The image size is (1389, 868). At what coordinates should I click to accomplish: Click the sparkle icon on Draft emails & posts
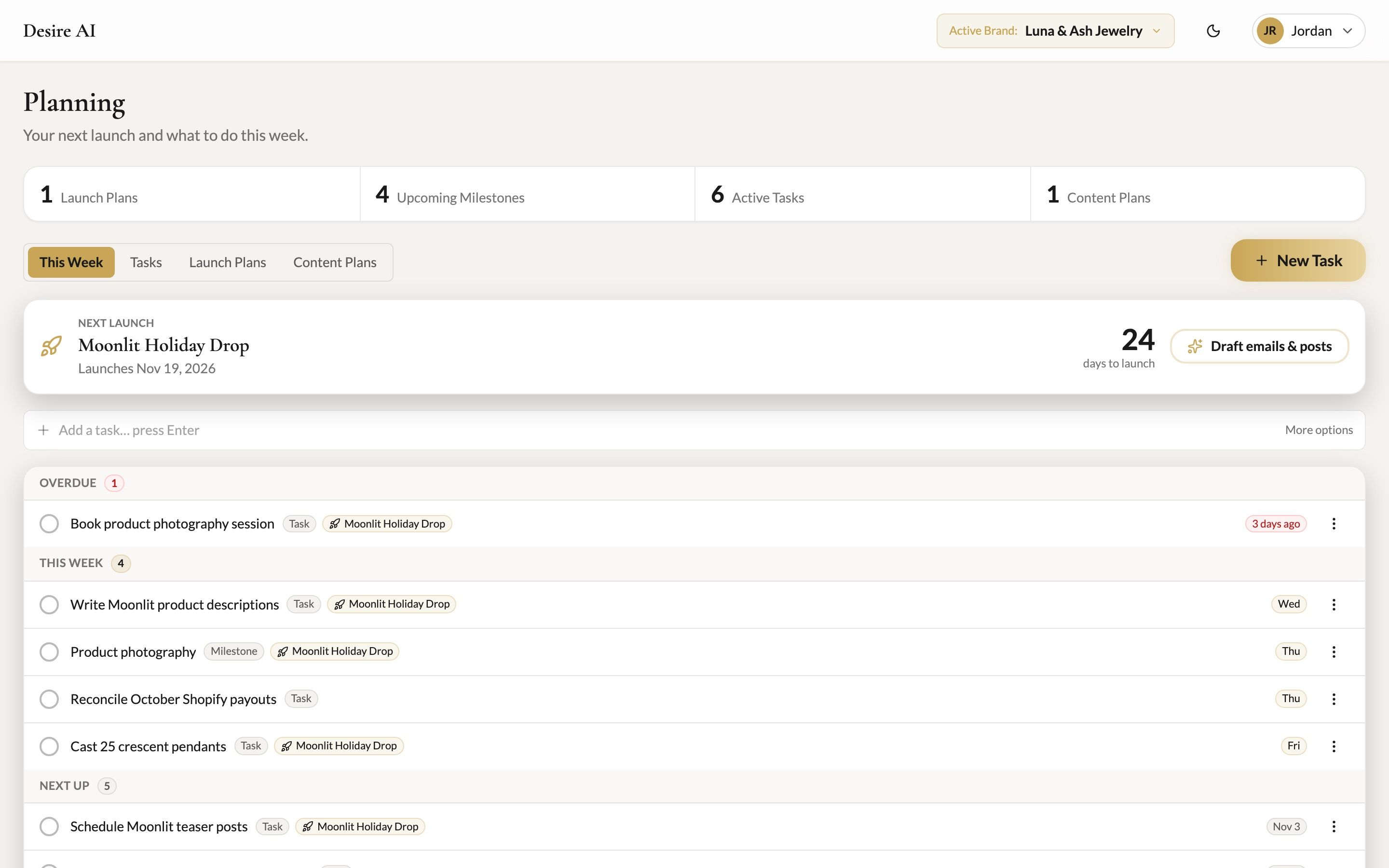point(1195,346)
